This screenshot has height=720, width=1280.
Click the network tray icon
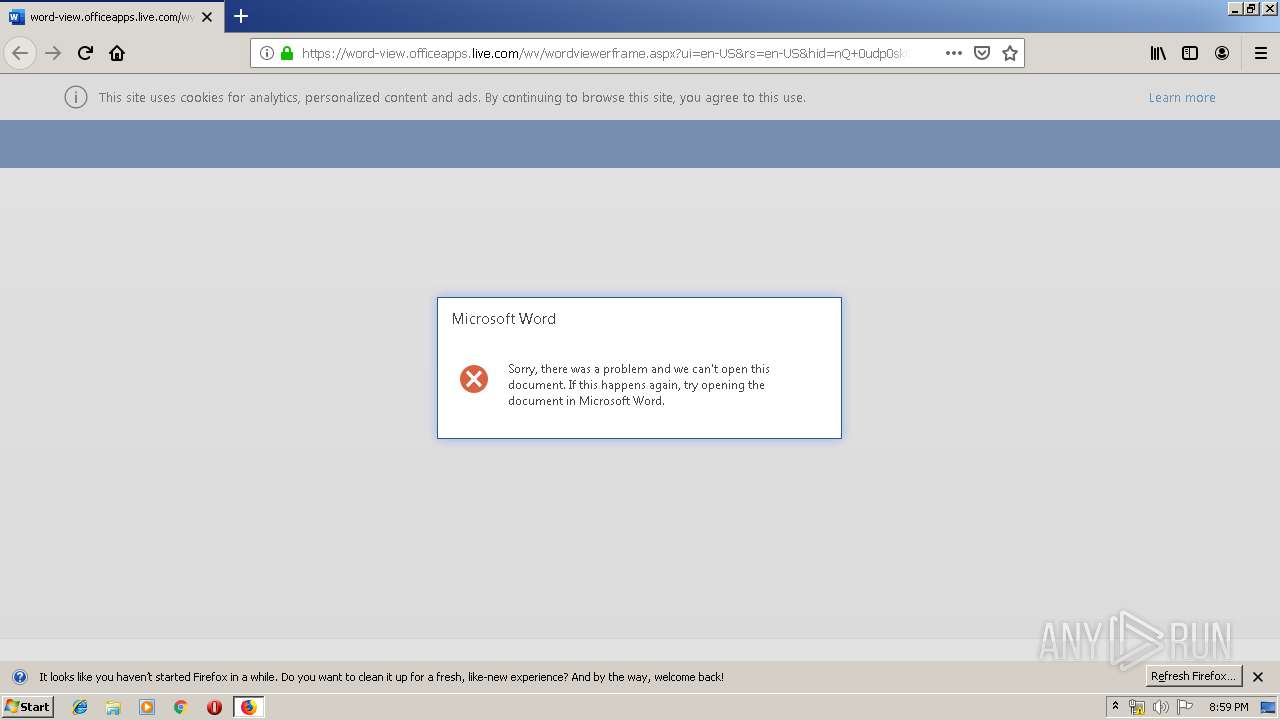(1137, 707)
